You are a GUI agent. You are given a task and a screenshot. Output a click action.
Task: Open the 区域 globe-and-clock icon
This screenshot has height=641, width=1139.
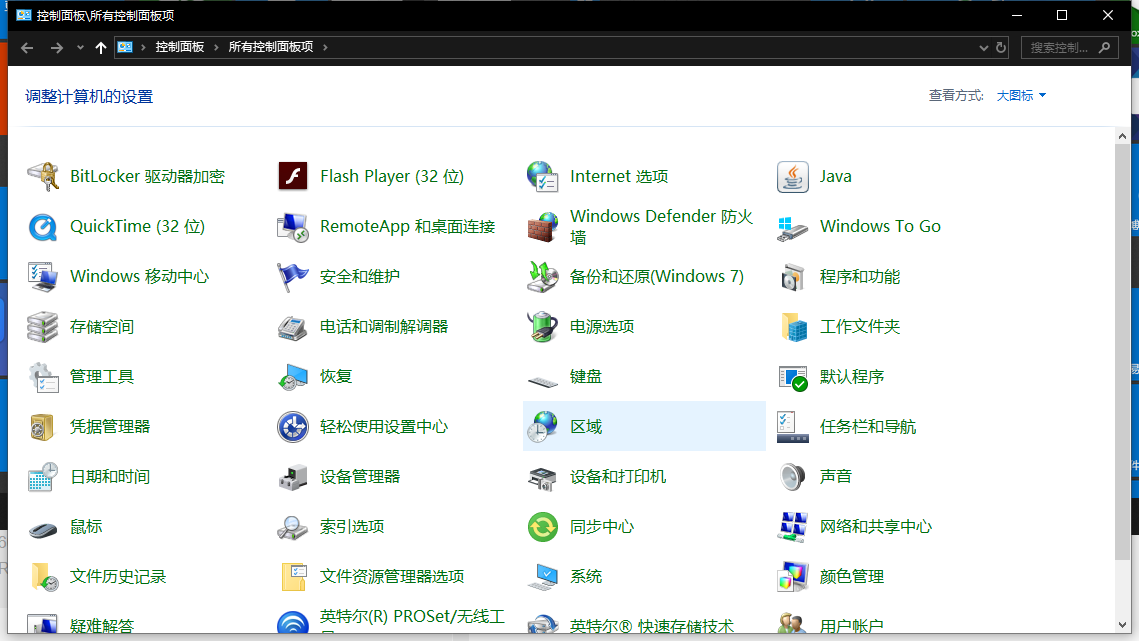coord(543,427)
